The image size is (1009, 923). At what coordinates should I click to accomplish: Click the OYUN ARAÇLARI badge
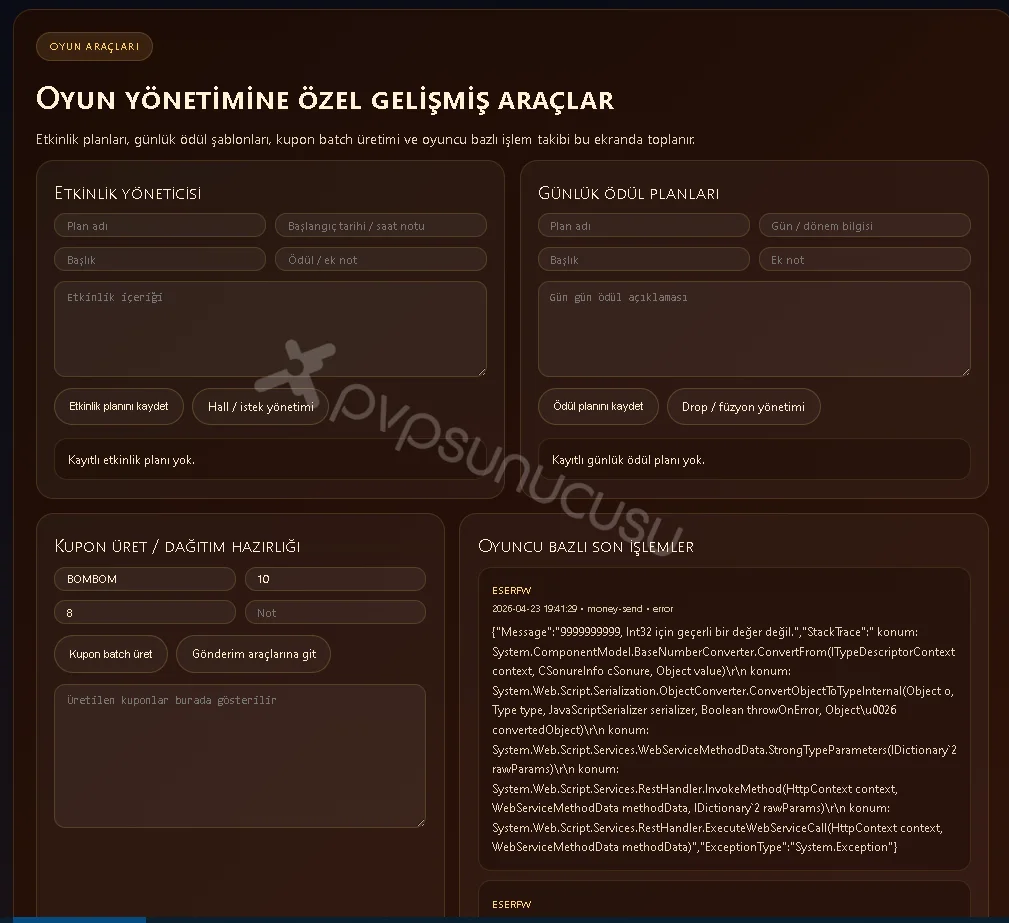click(x=94, y=46)
